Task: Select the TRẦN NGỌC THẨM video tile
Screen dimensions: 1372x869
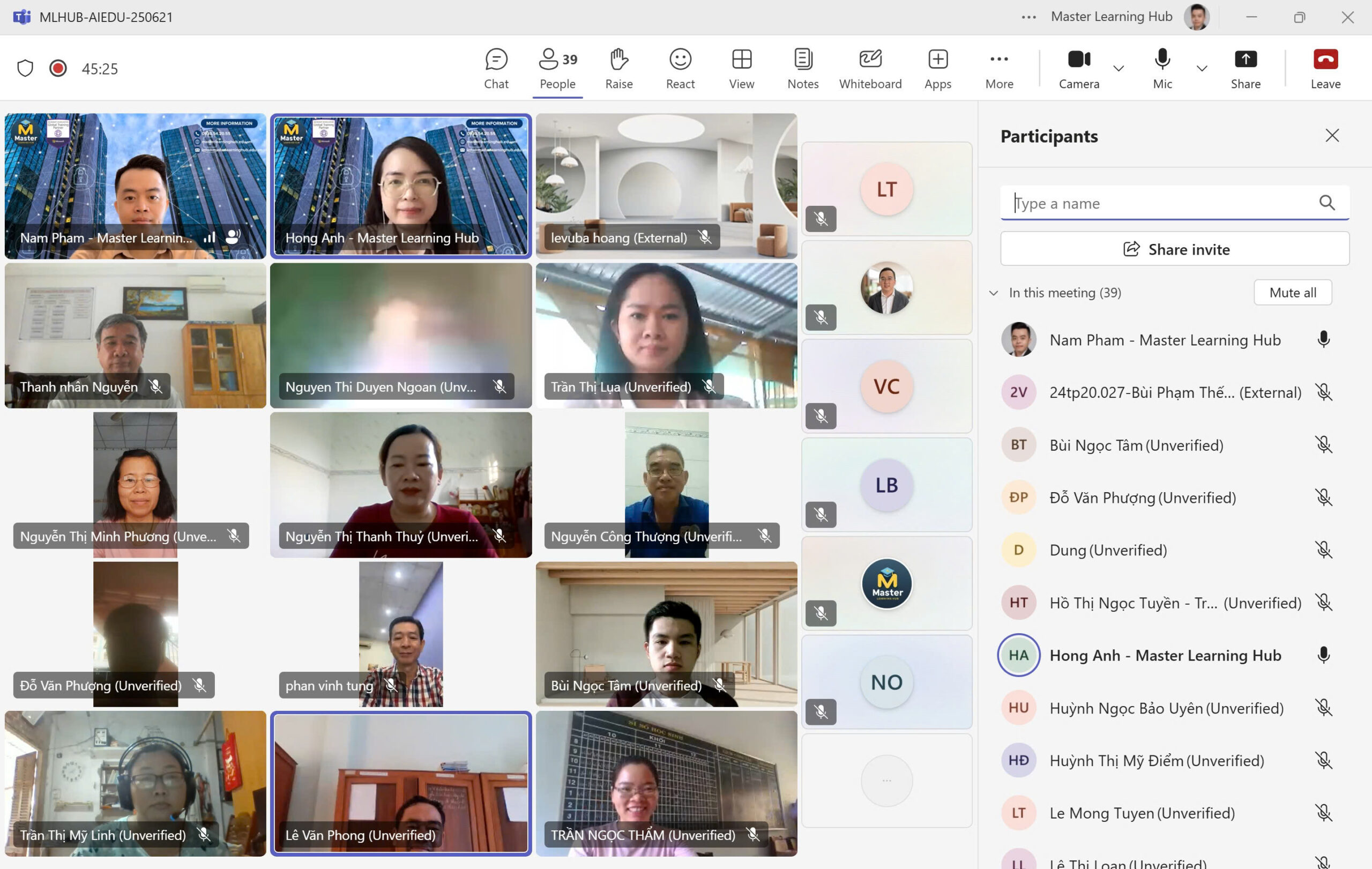Action: [x=666, y=784]
